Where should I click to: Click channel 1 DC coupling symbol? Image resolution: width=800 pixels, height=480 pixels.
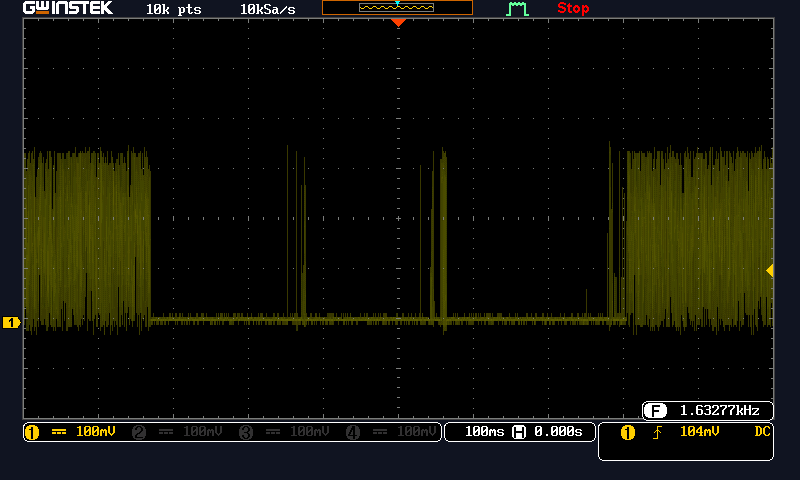[x=59, y=432]
